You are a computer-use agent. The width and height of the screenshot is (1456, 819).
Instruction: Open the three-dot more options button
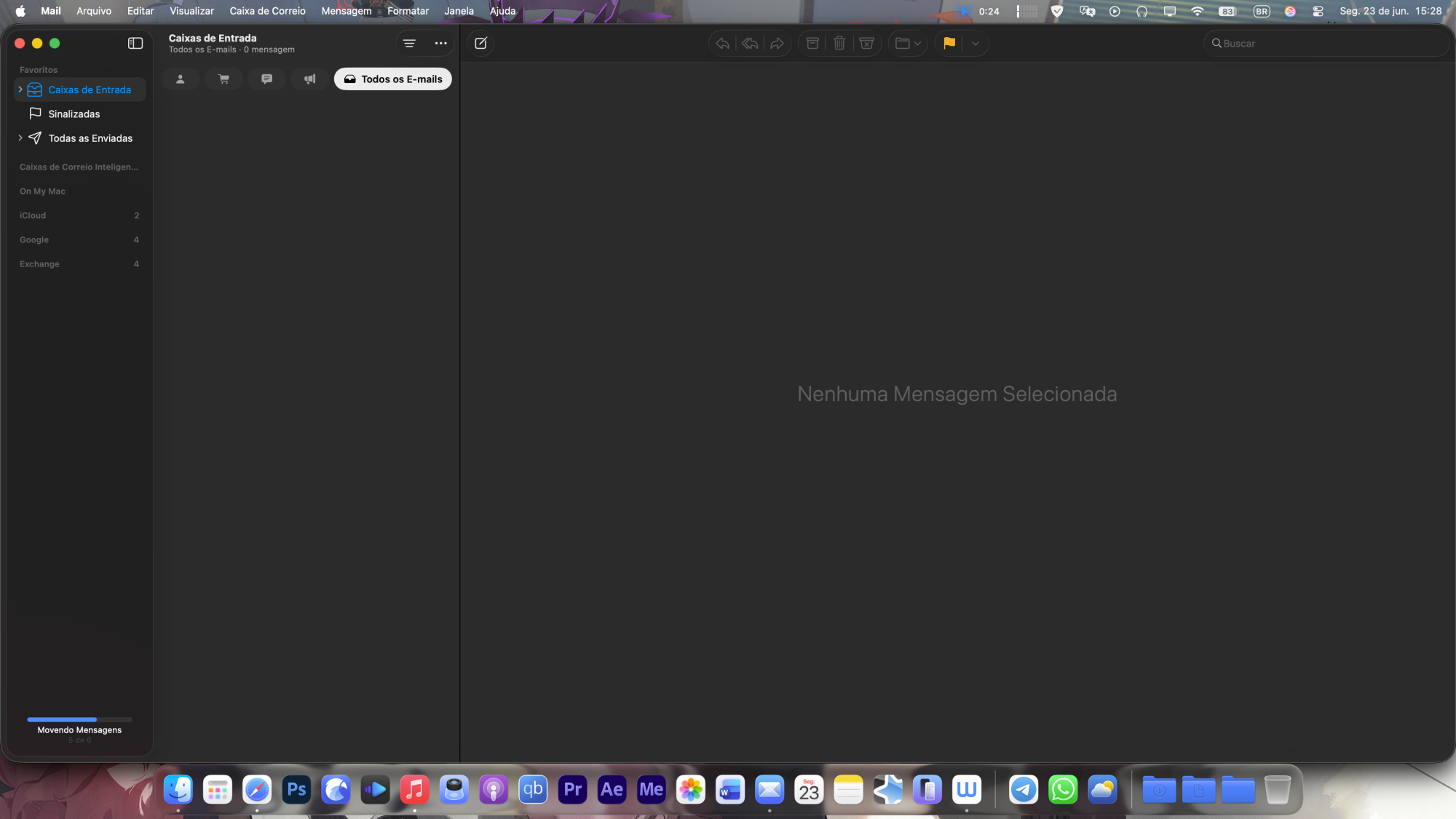[x=441, y=44]
